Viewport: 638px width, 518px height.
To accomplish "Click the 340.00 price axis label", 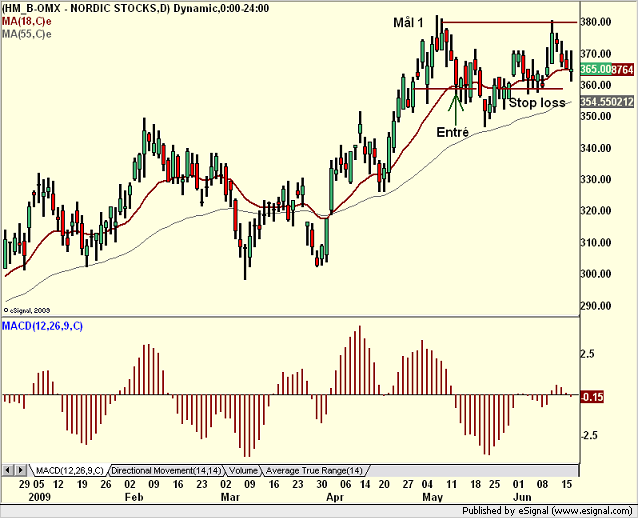I will tap(596, 148).
